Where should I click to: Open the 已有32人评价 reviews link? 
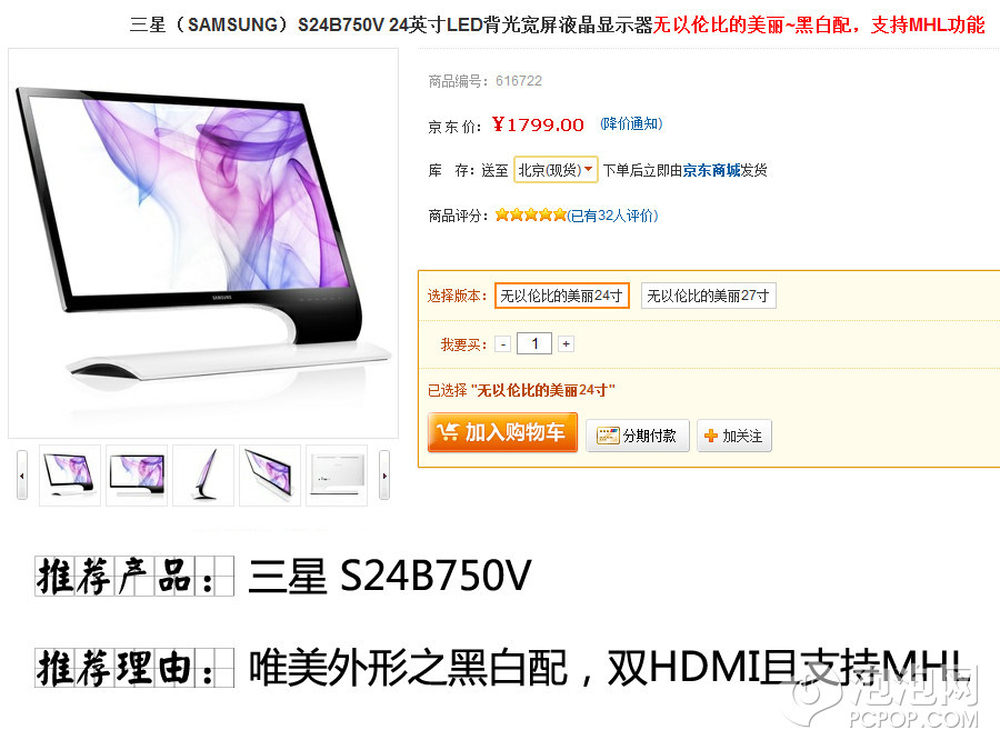pyautogui.click(x=612, y=216)
